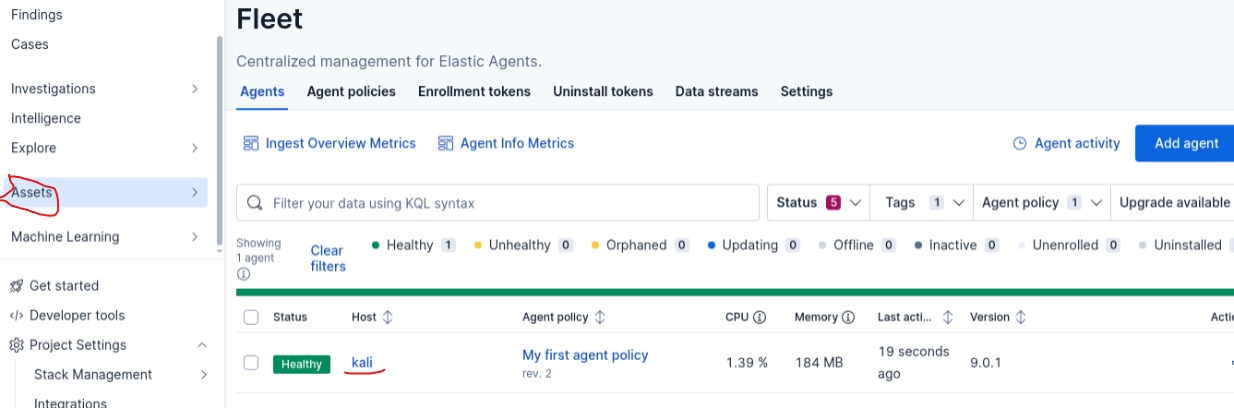Open Integrations in the sidebar
This screenshot has width=1234, height=408.
pos(70,403)
